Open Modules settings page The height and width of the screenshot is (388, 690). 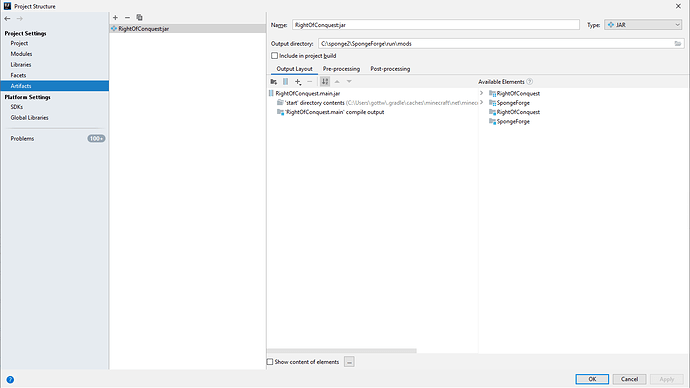pyautogui.click(x=21, y=54)
